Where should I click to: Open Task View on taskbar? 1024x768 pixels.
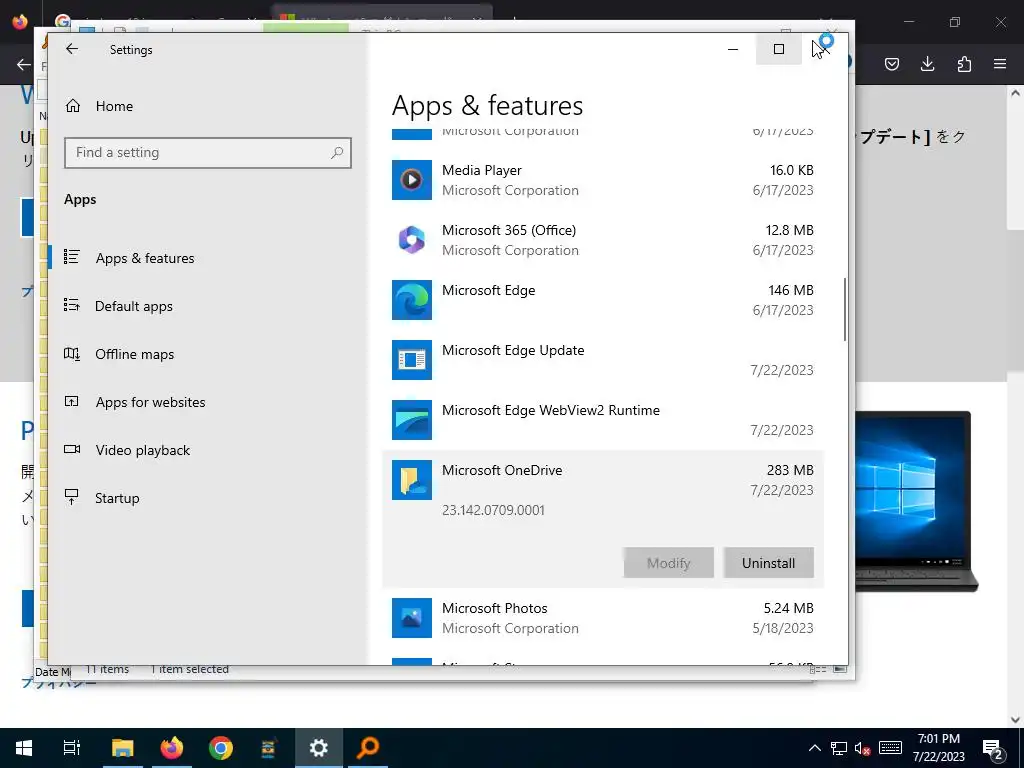point(72,748)
